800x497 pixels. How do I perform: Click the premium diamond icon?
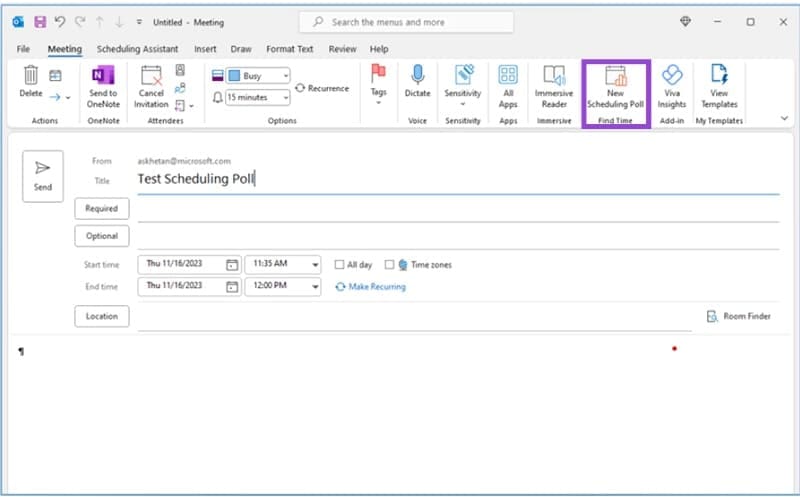tap(685, 21)
